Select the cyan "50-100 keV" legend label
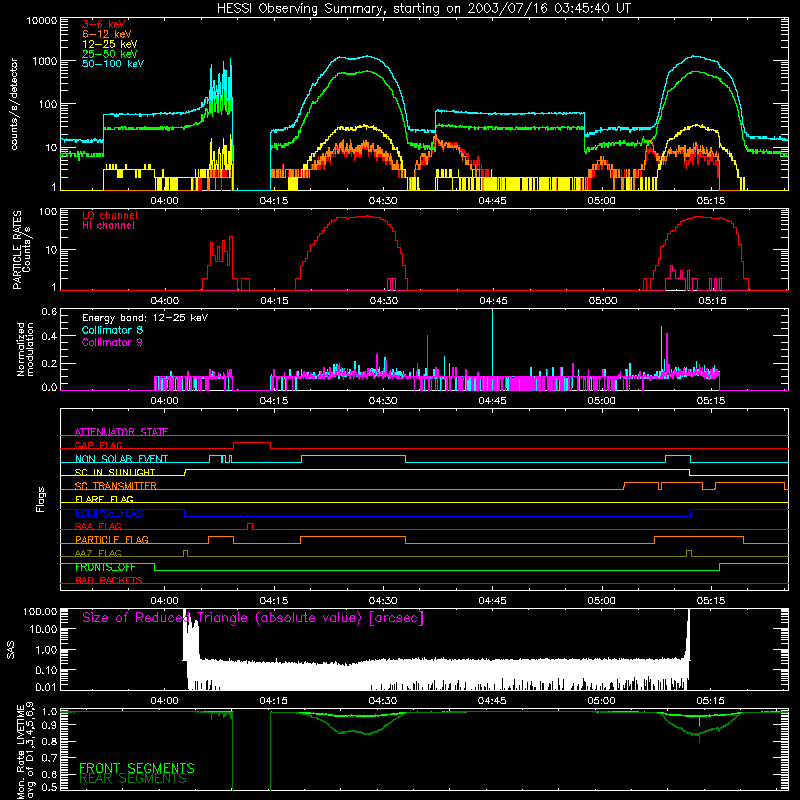This screenshot has width=800, height=800. coord(113,64)
